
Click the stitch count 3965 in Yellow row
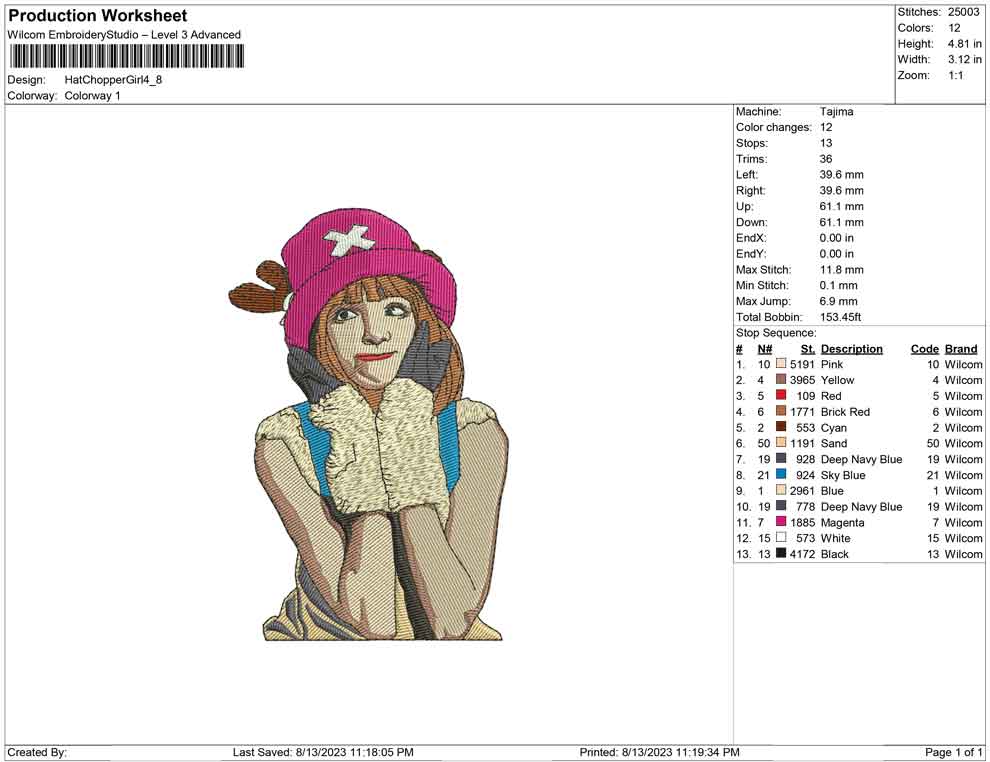(802, 380)
